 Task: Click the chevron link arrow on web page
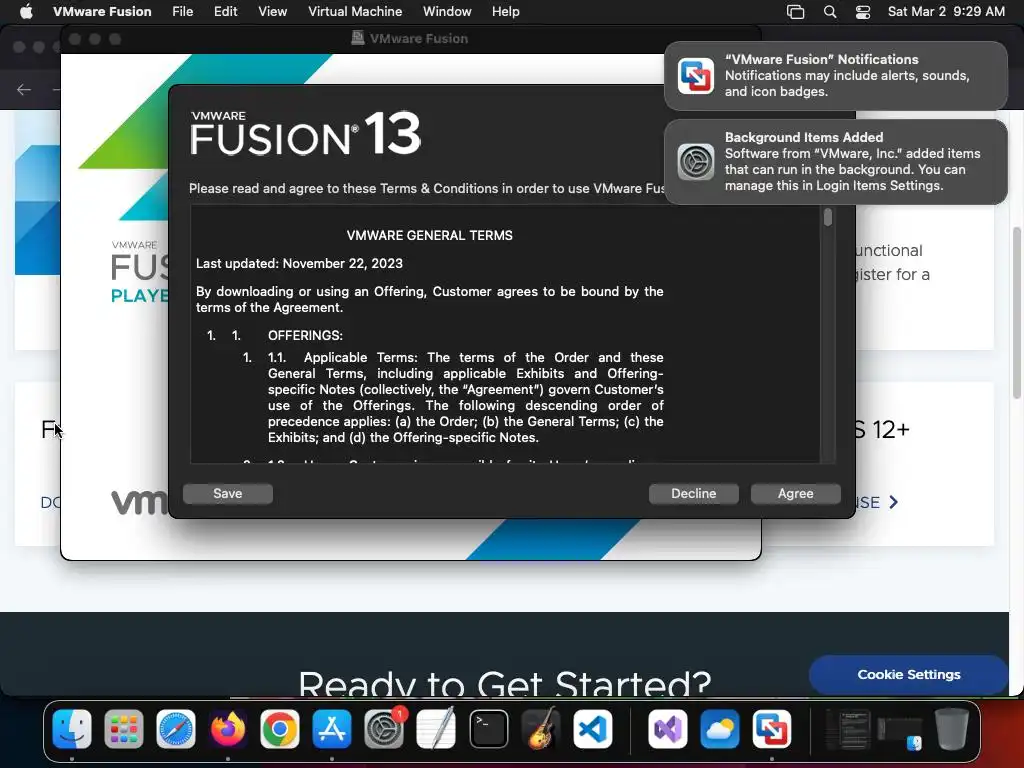pos(893,502)
